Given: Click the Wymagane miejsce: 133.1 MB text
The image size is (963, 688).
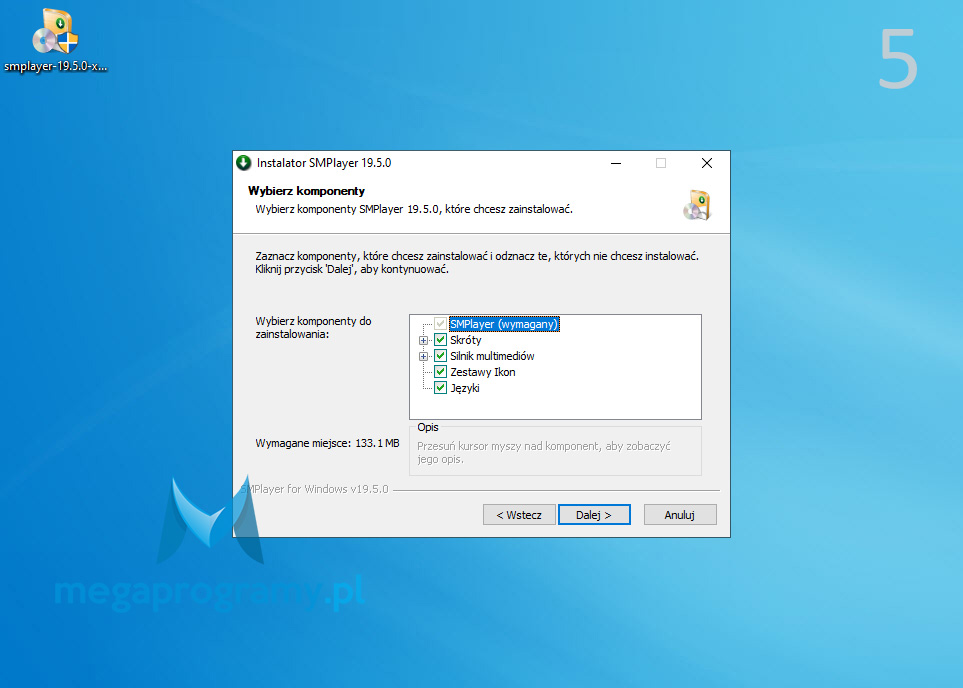Looking at the screenshot, I should [327, 443].
